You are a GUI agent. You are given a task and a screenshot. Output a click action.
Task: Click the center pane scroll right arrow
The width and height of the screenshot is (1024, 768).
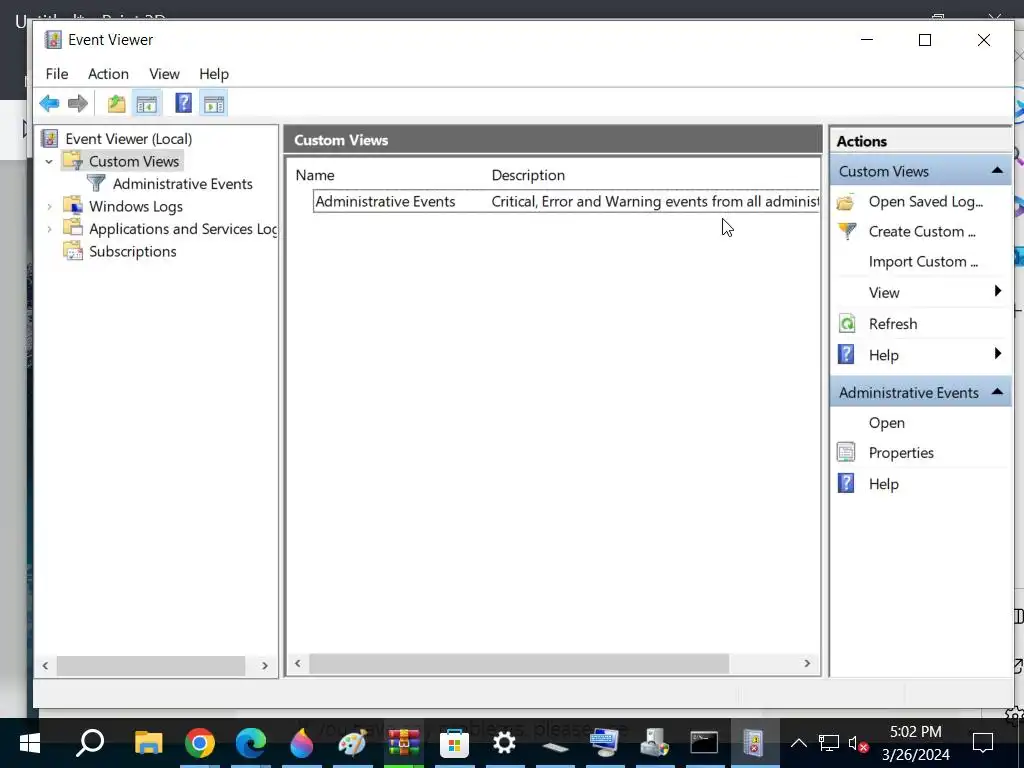coord(807,664)
